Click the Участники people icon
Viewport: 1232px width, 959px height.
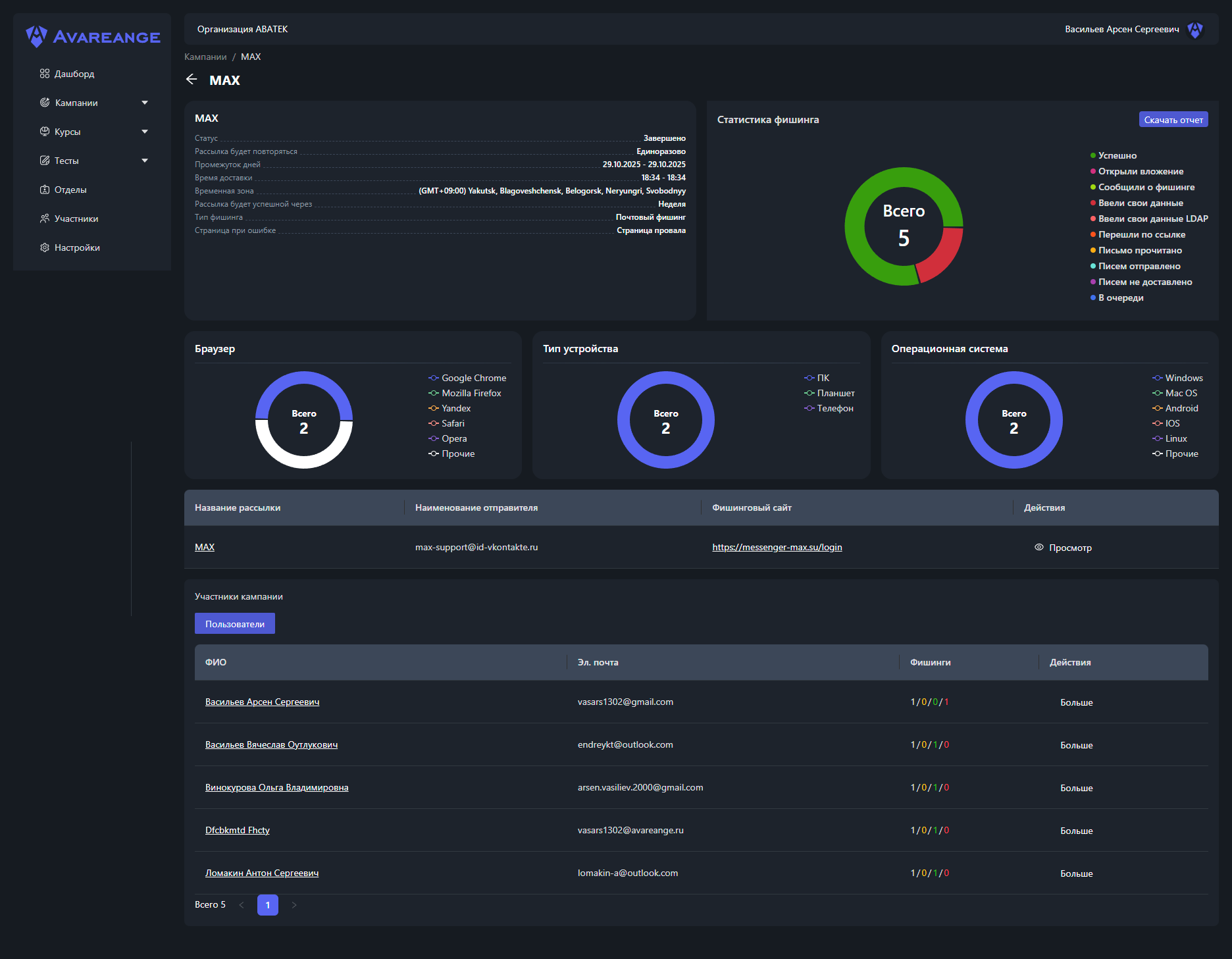45,219
